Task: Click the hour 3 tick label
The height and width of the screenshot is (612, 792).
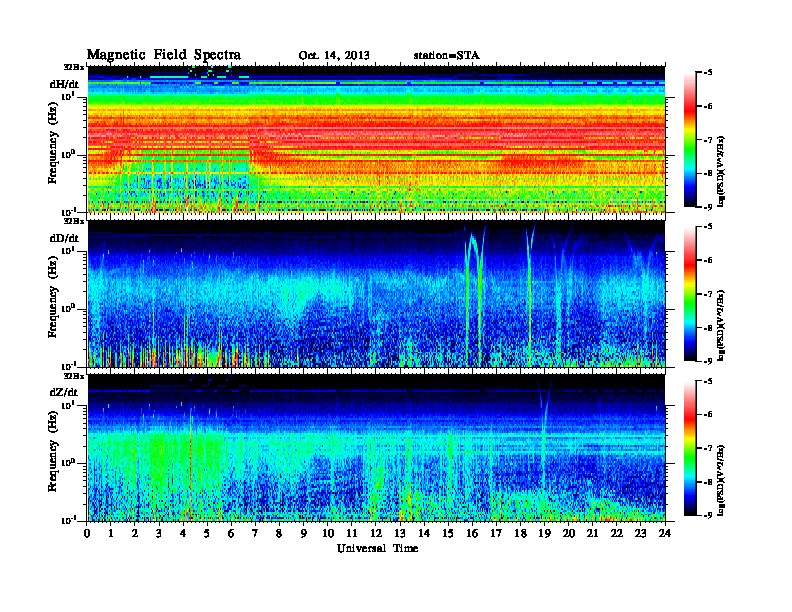Action: pos(159,533)
